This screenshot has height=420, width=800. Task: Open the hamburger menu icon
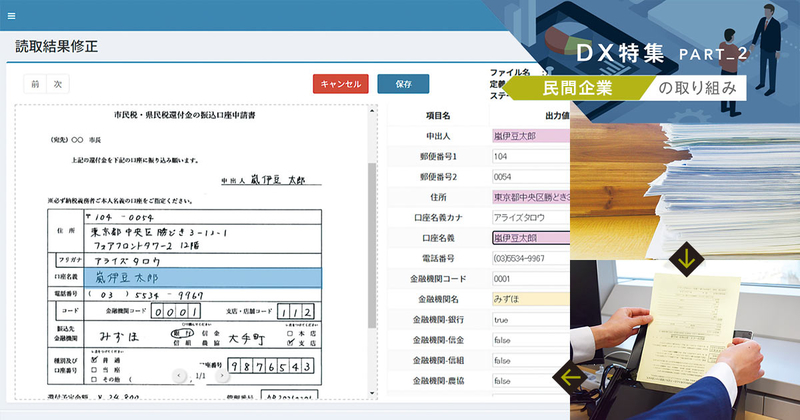[11, 16]
